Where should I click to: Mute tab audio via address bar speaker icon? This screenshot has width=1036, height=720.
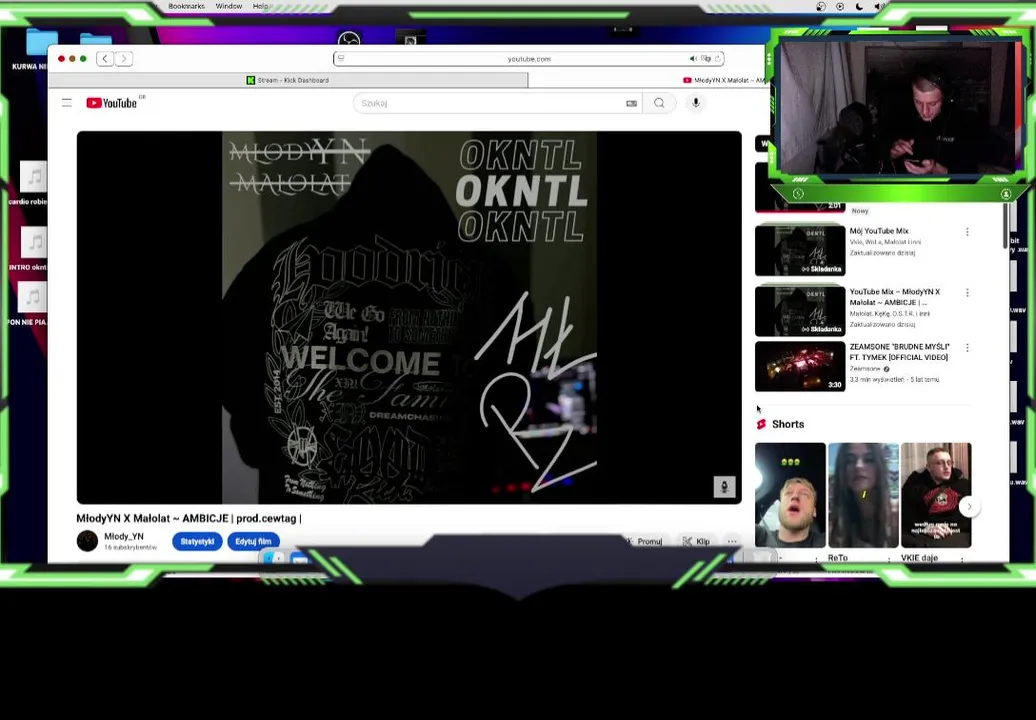pos(693,59)
